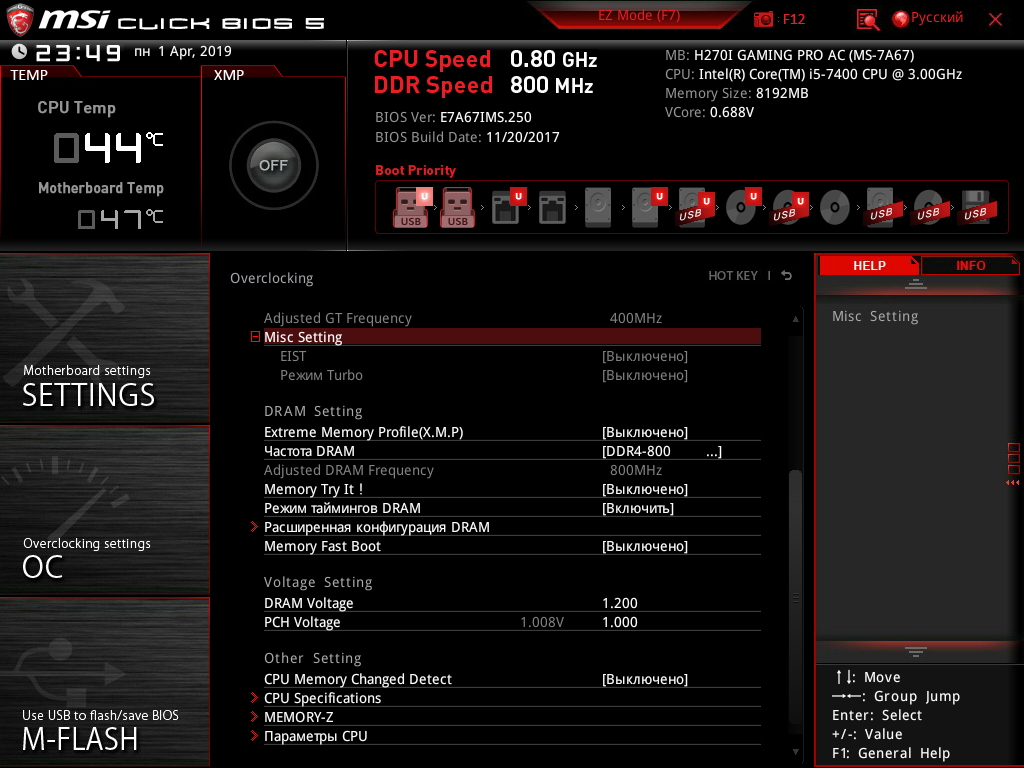Click the Adjusted GT Frequency row
This screenshot has height=768, width=1024.
(x=512, y=319)
